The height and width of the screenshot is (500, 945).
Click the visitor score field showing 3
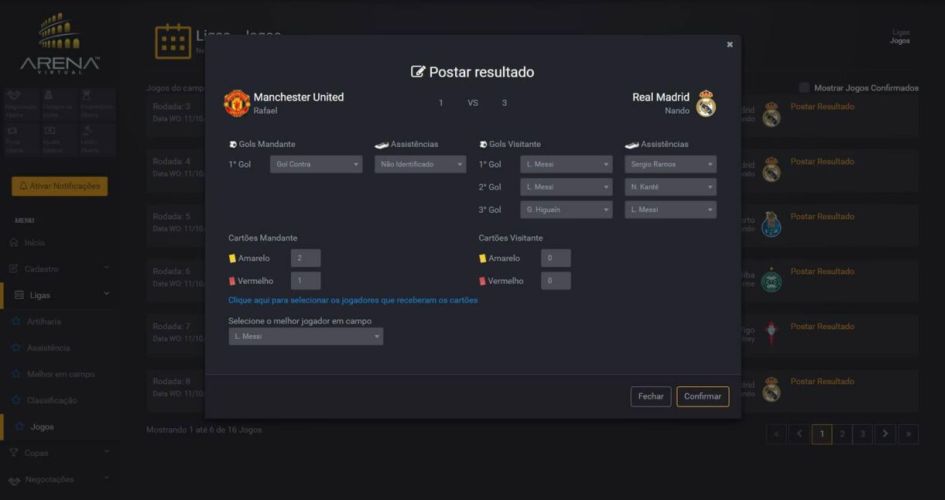coord(504,103)
